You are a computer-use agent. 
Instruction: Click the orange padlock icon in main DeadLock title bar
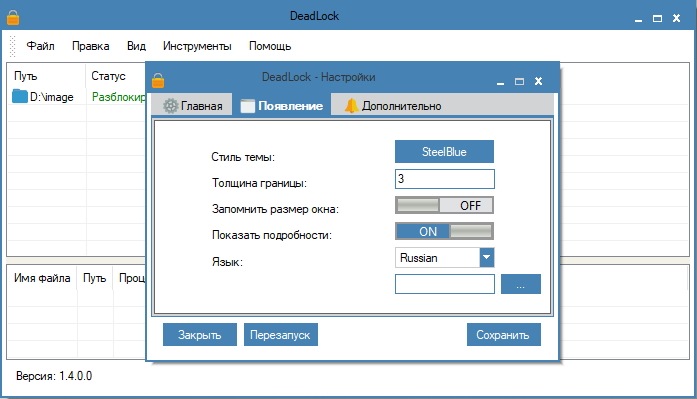(x=13, y=17)
